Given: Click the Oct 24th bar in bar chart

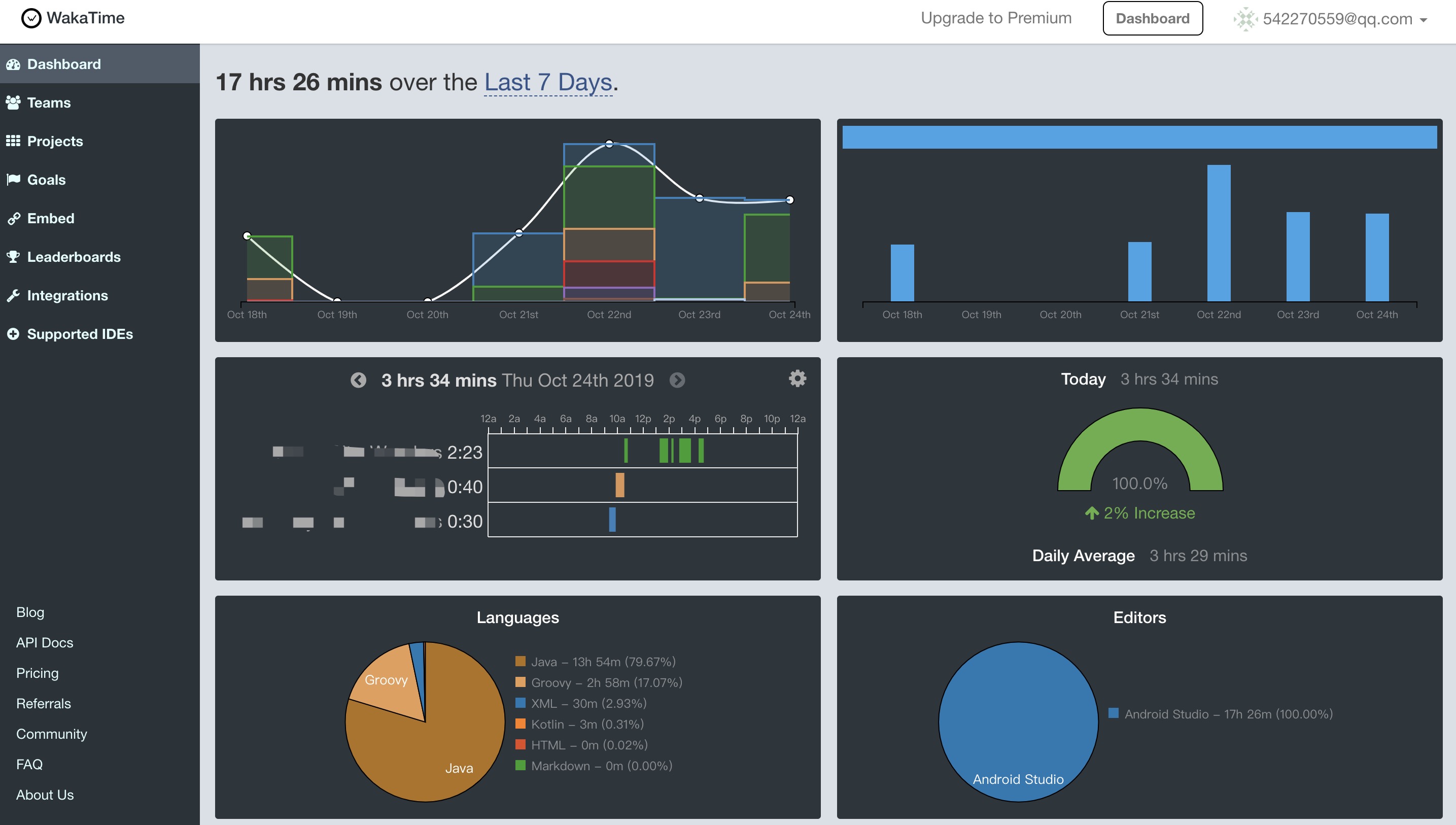Looking at the screenshot, I should (x=1377, y=257).
